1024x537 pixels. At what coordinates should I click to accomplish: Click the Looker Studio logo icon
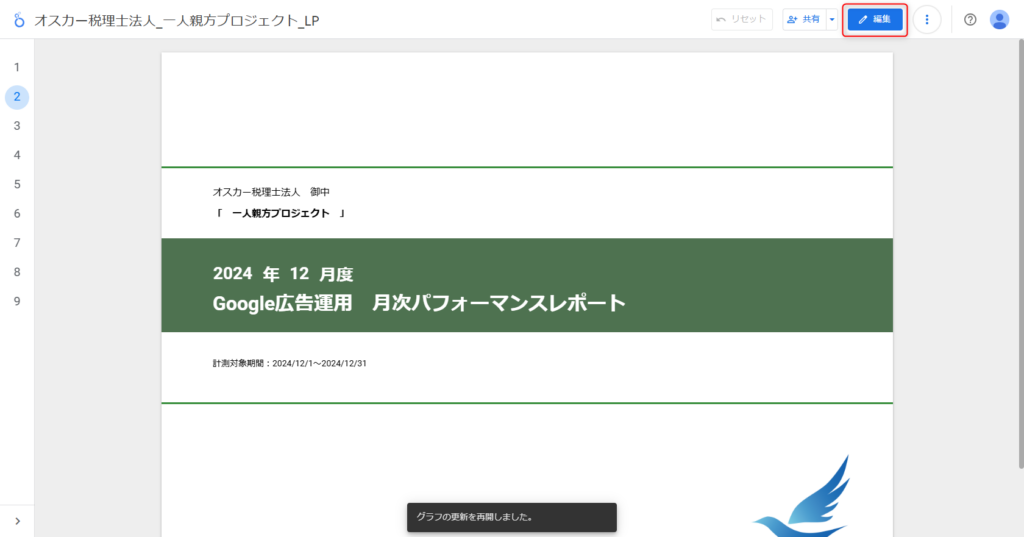pyautogui.click(x=17, y=20)
